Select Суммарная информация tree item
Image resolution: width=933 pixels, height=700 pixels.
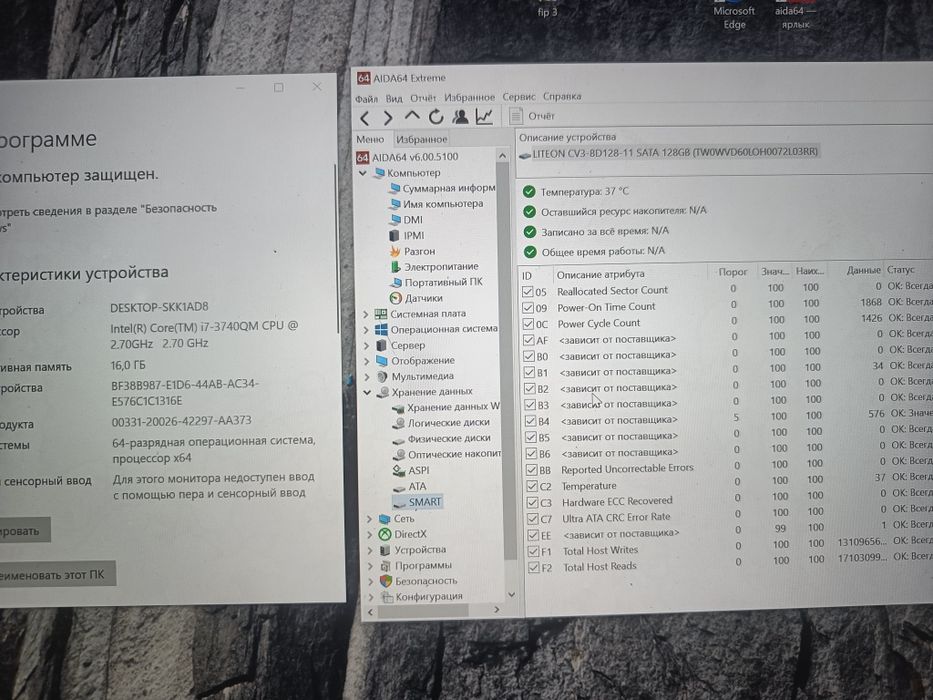click(x=443, y=188)
